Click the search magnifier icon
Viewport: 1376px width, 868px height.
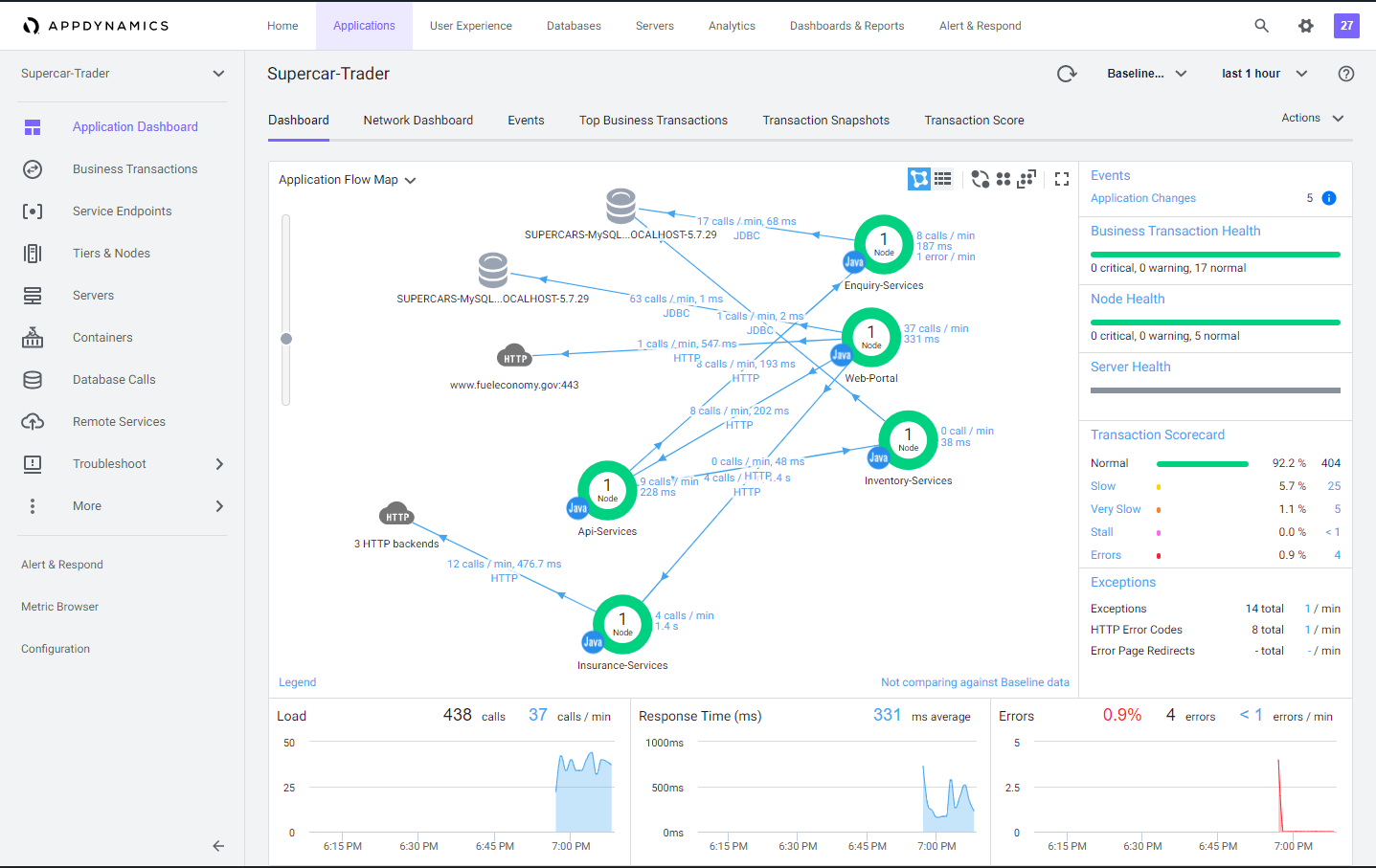point(1262,26)
